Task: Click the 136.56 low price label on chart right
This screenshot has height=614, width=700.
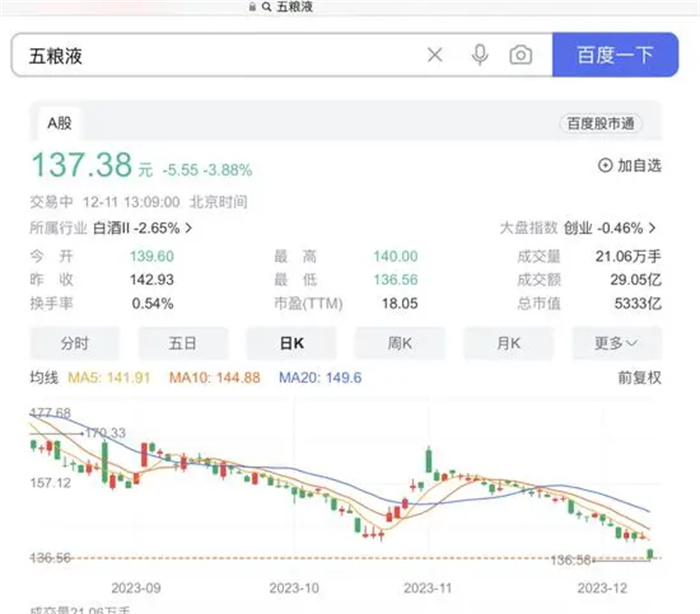Action: click(571, 560)
